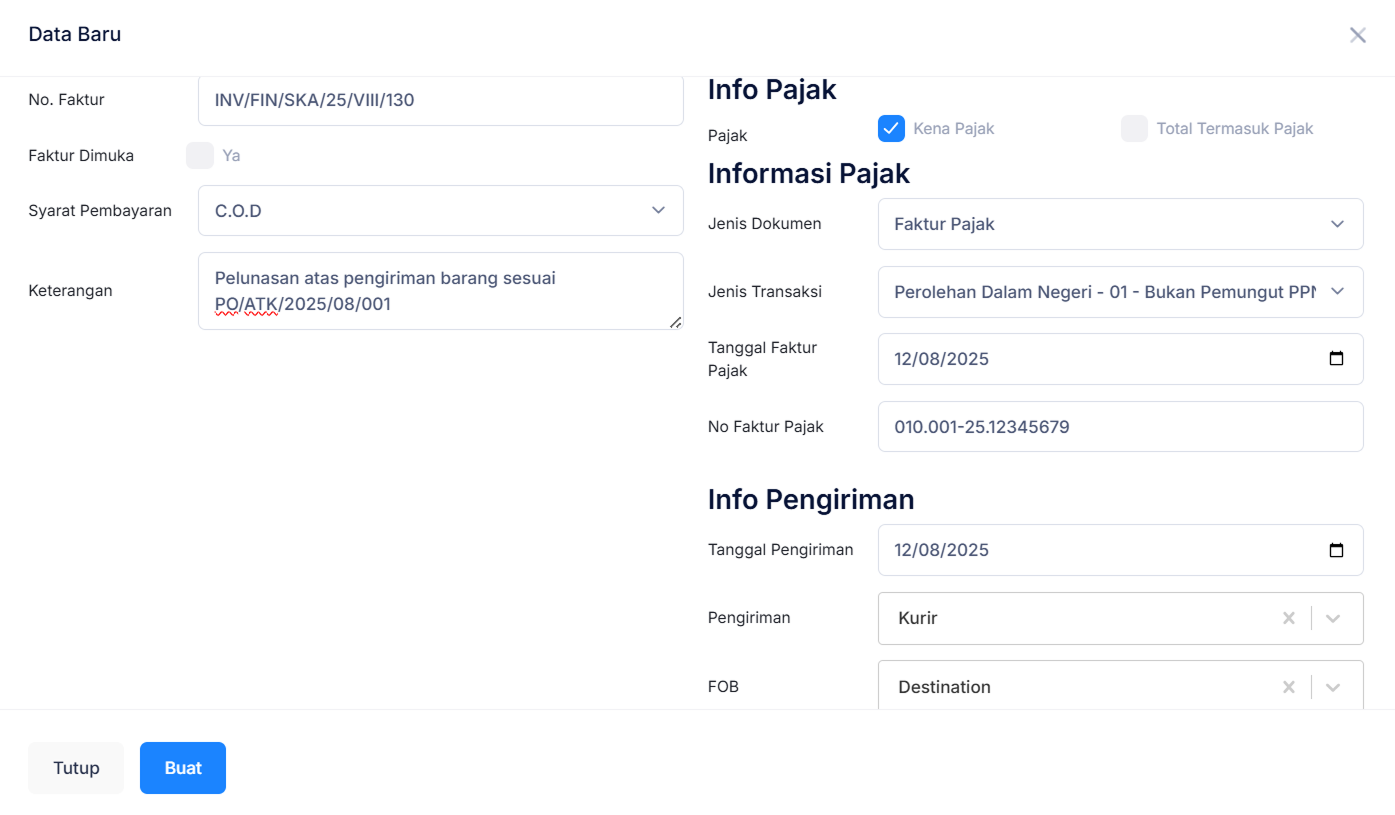Close the Data Baru dialog
Viewport: 1395px width, 815px height.
point(1357,35)
